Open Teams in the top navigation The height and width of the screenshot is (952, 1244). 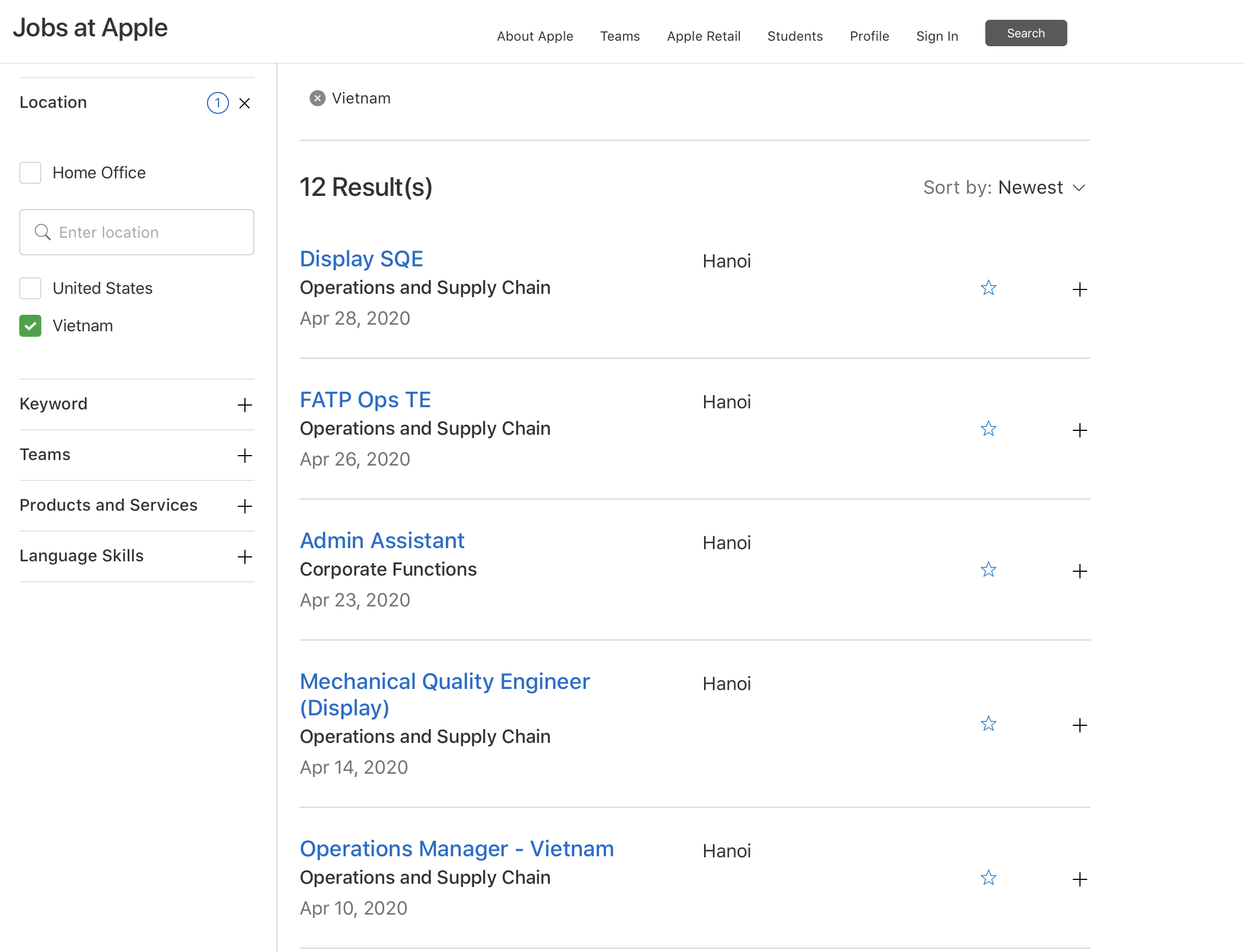(x=620, y=36)
